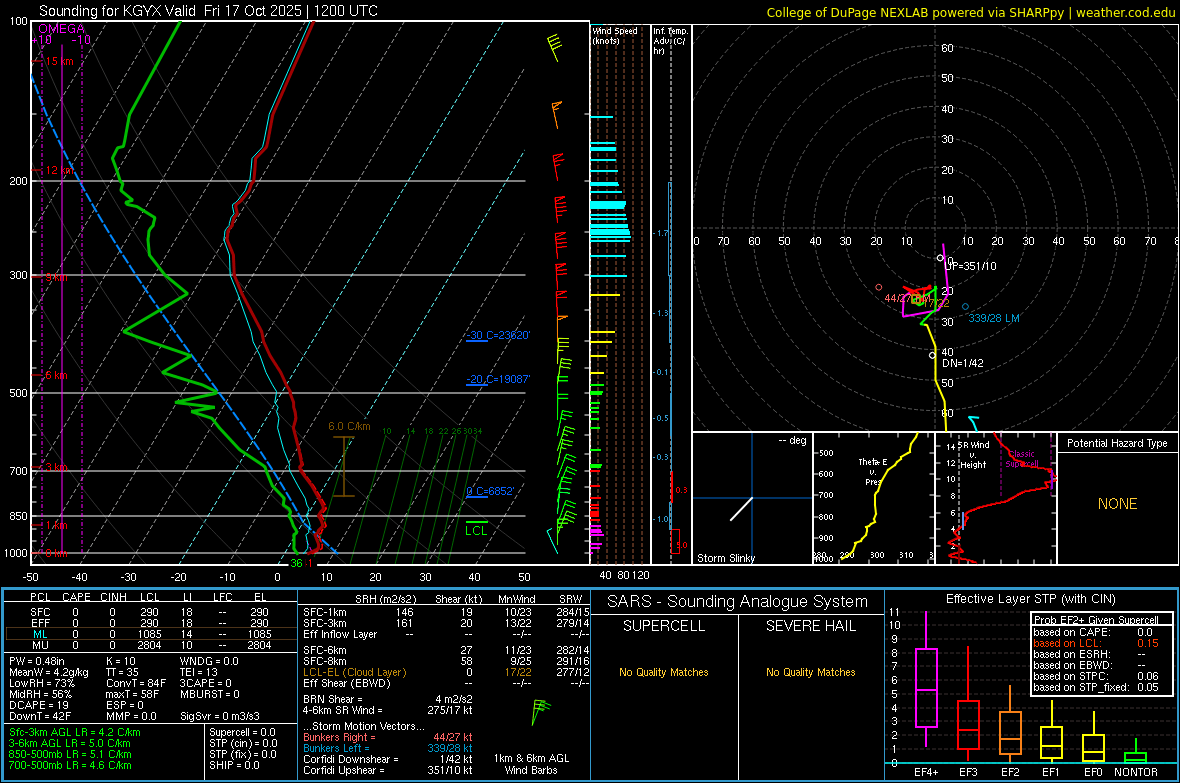Click the 6.0 C/km lapse rate label

click(x=349, y=426)
